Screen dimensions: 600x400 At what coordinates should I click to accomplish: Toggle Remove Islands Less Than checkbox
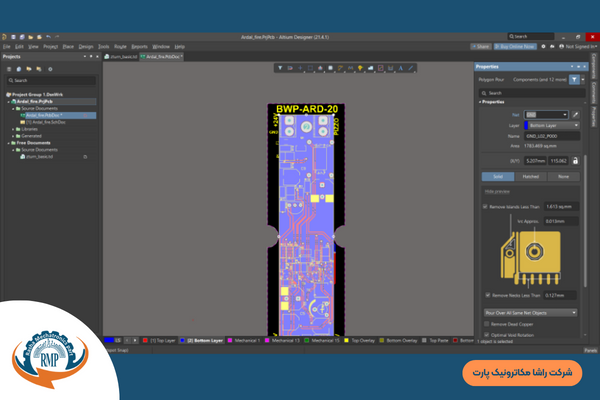[x=486, y=206]
